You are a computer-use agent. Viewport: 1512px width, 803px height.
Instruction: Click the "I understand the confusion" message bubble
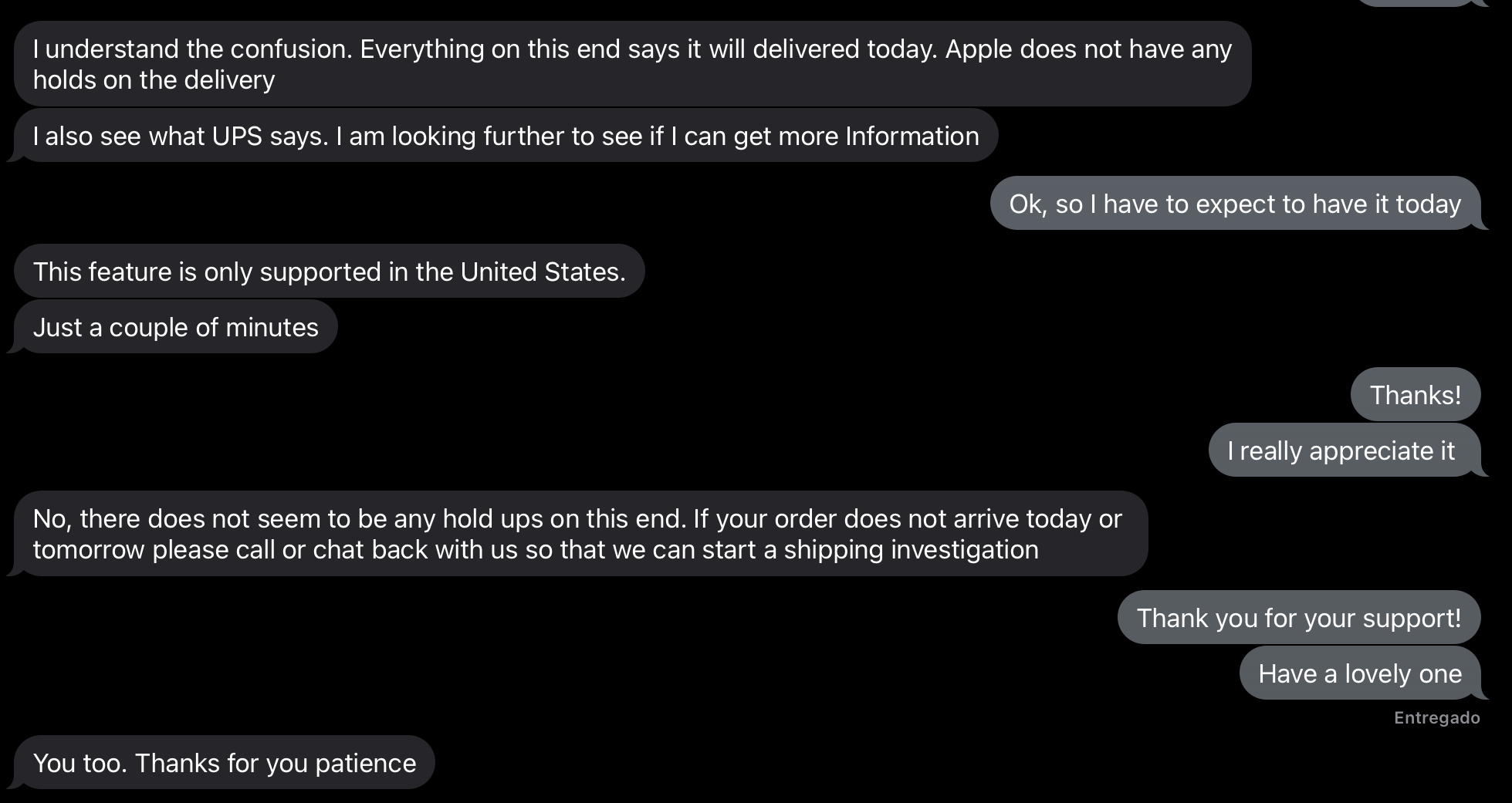[x=631, y=63]
